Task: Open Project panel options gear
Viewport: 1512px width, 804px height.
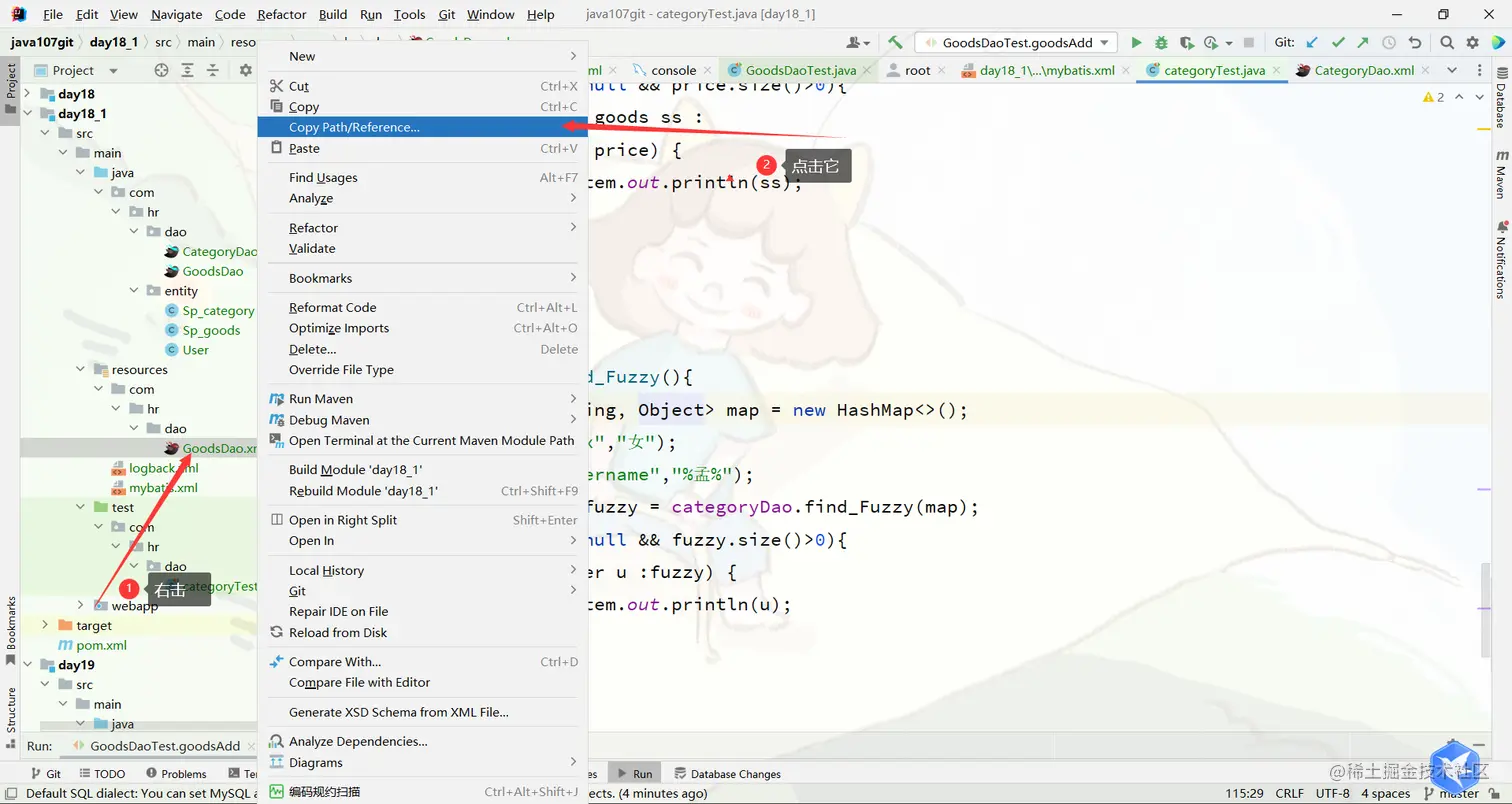Action: pos(245,70)
